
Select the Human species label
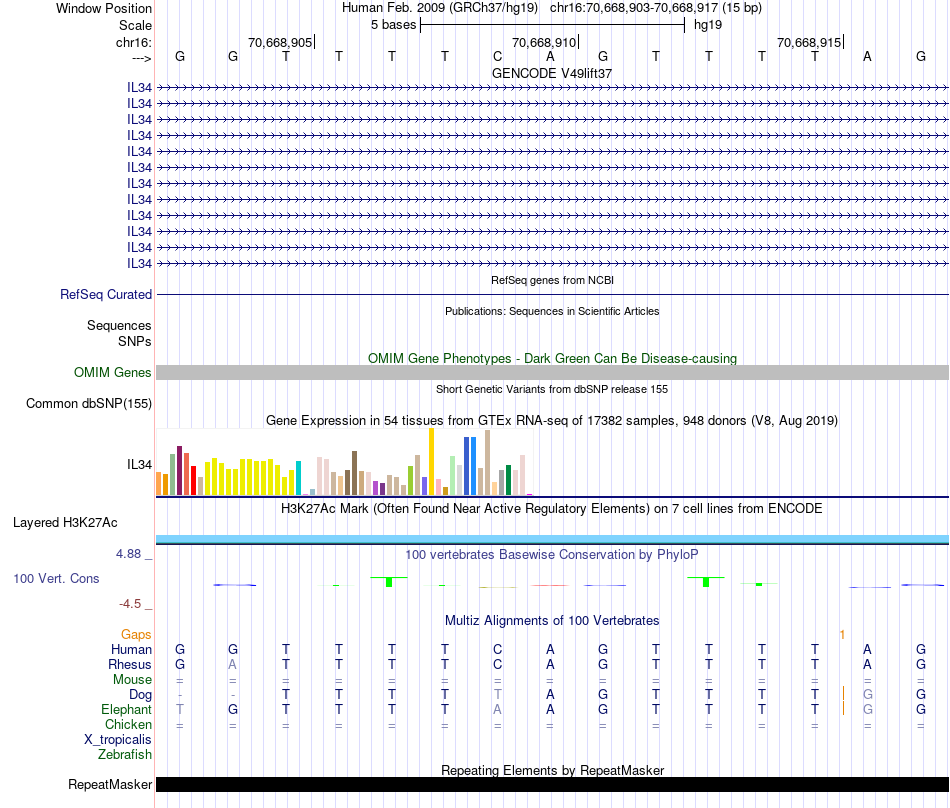tap(131, 649)
